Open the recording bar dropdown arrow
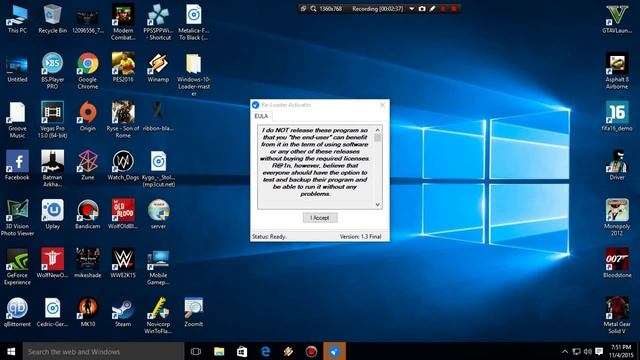This screenshot has height=360, width=640. (x=411, y=9)
